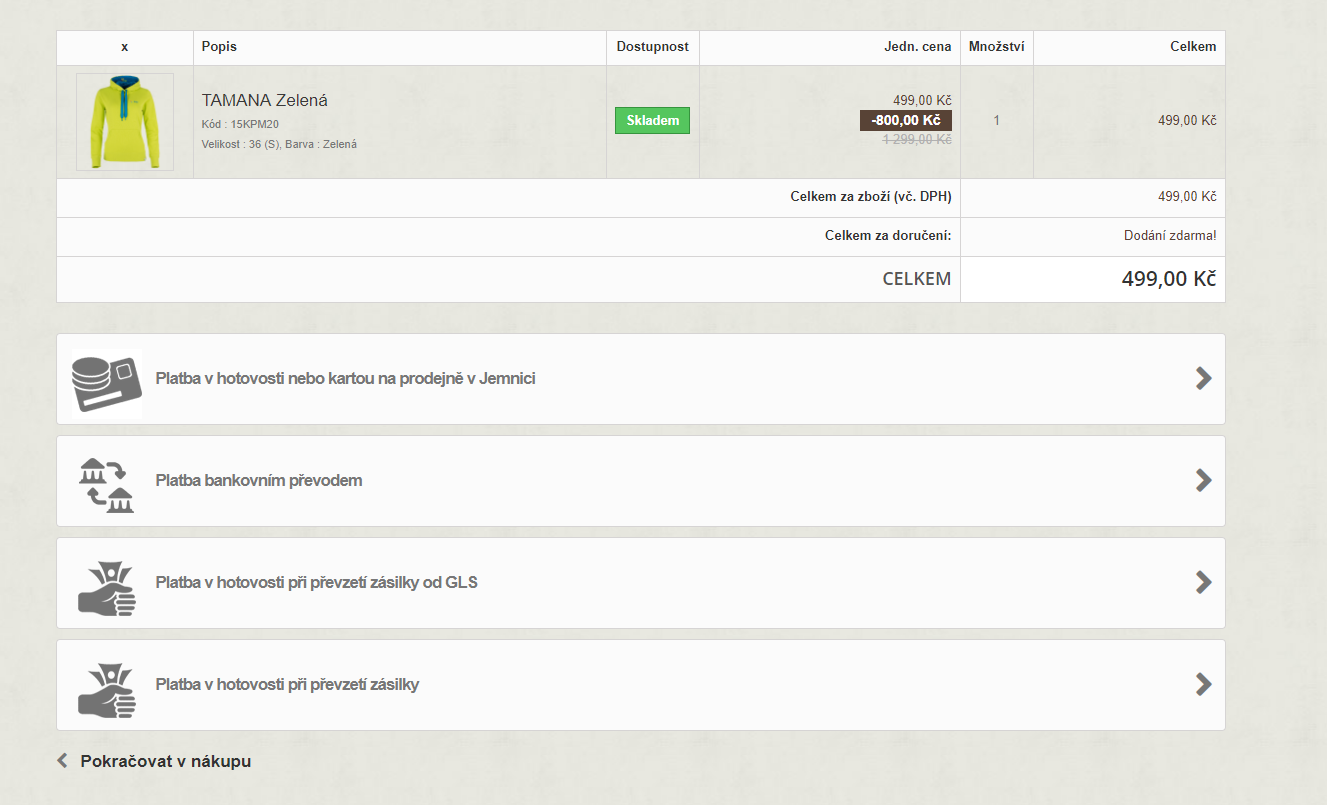Open chevron on last cash on delivery row
The height and width of the screenshot is (805, 1327).
pyautogui.click(x=1203, y=684)
